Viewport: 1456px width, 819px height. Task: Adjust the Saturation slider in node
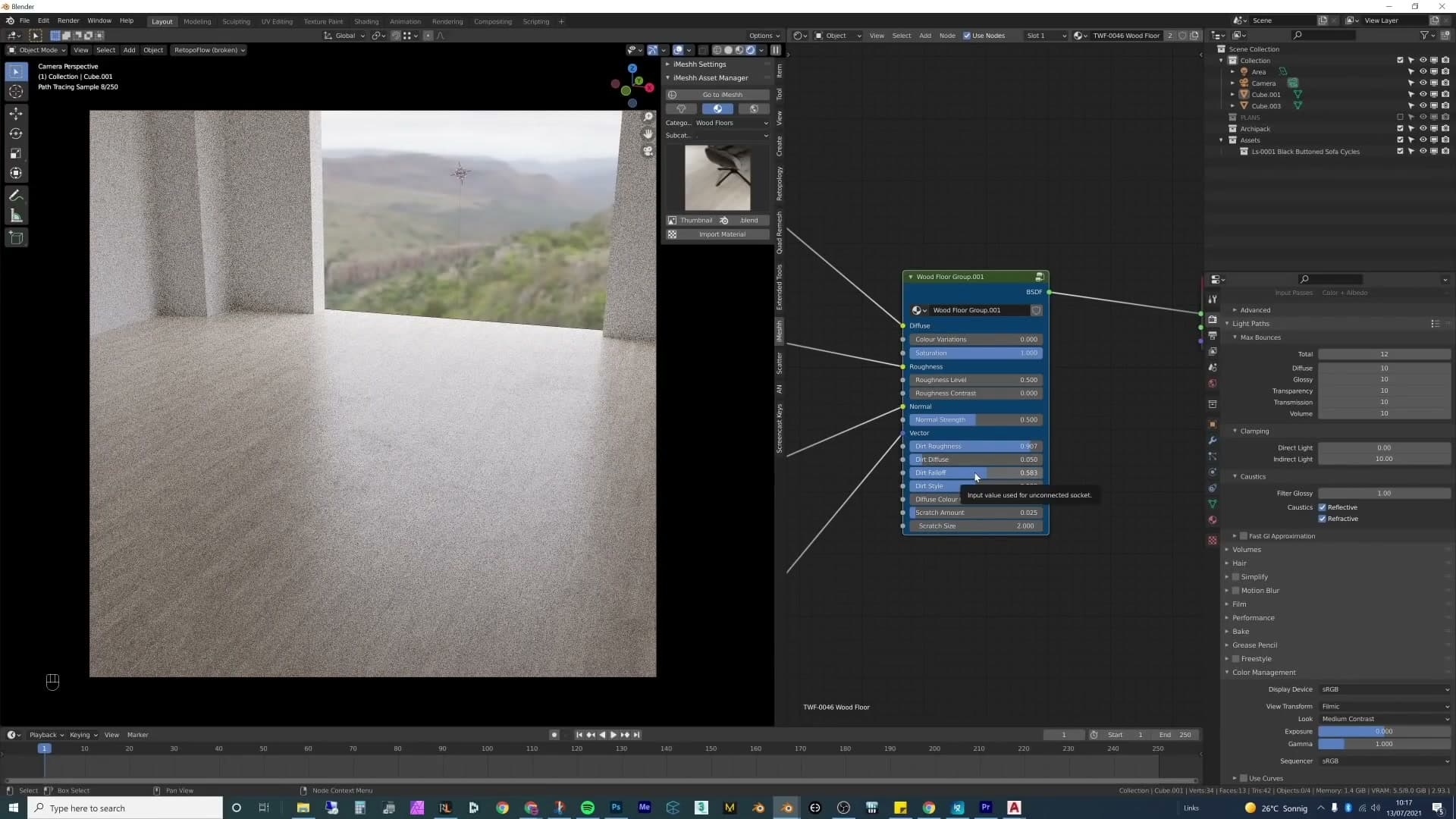pyautogui.click(x=976, y=353)
